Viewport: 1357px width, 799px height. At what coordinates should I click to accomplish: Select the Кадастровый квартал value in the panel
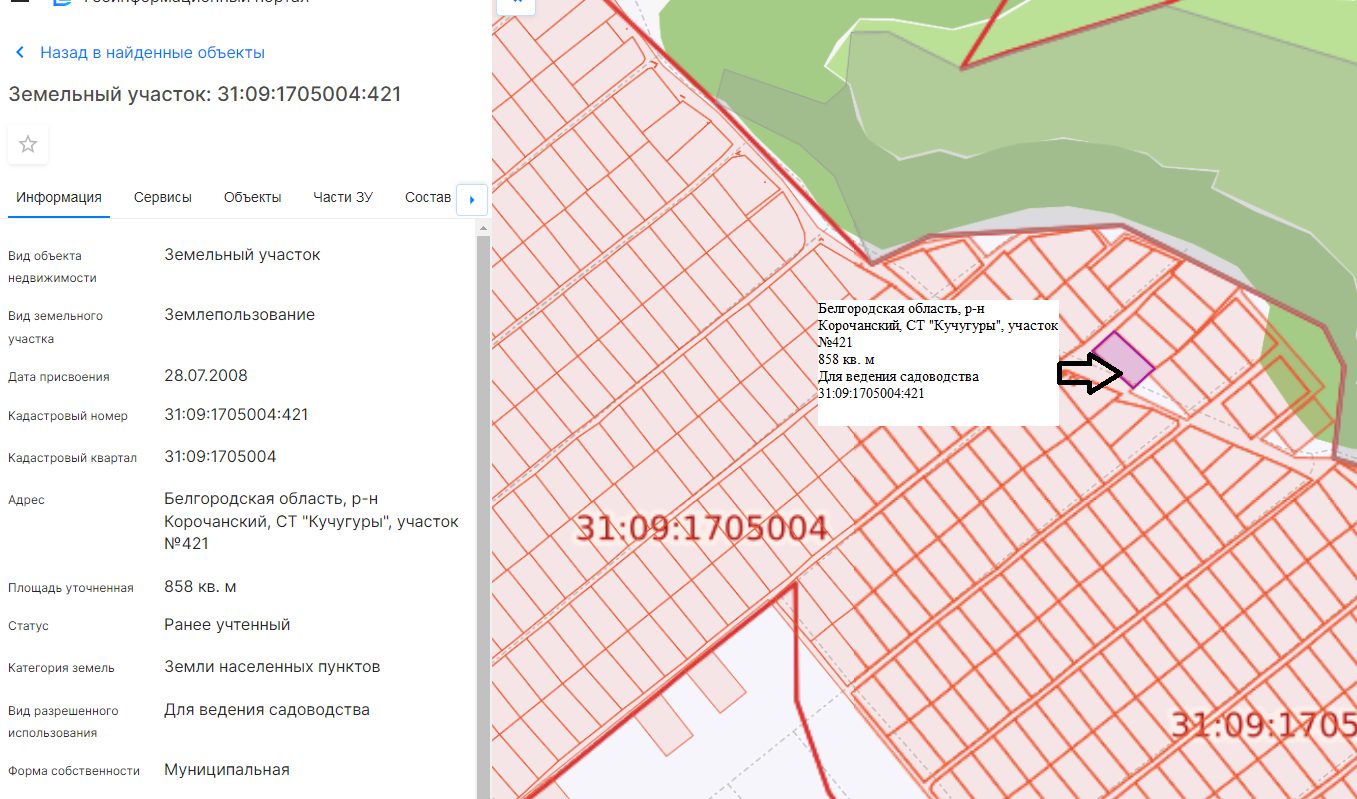(220, 457)
